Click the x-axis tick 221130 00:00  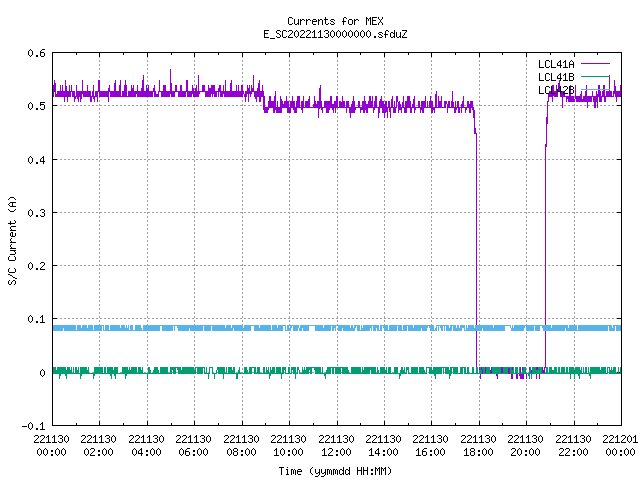tap(51, 445)
